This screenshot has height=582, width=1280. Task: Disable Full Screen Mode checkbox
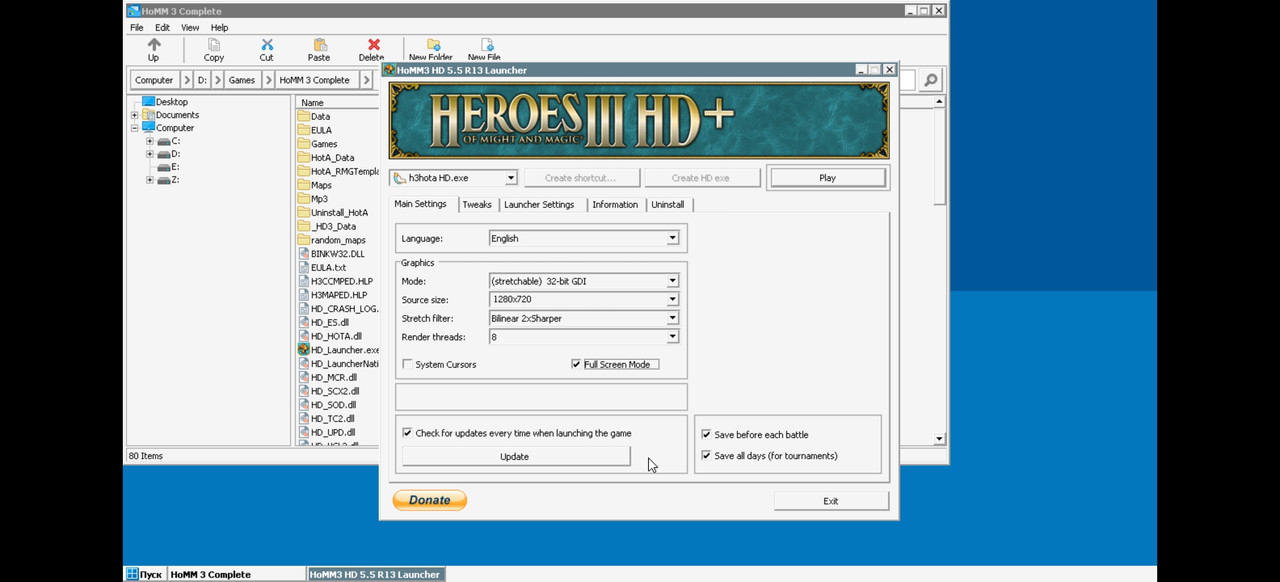click(576, 364)
